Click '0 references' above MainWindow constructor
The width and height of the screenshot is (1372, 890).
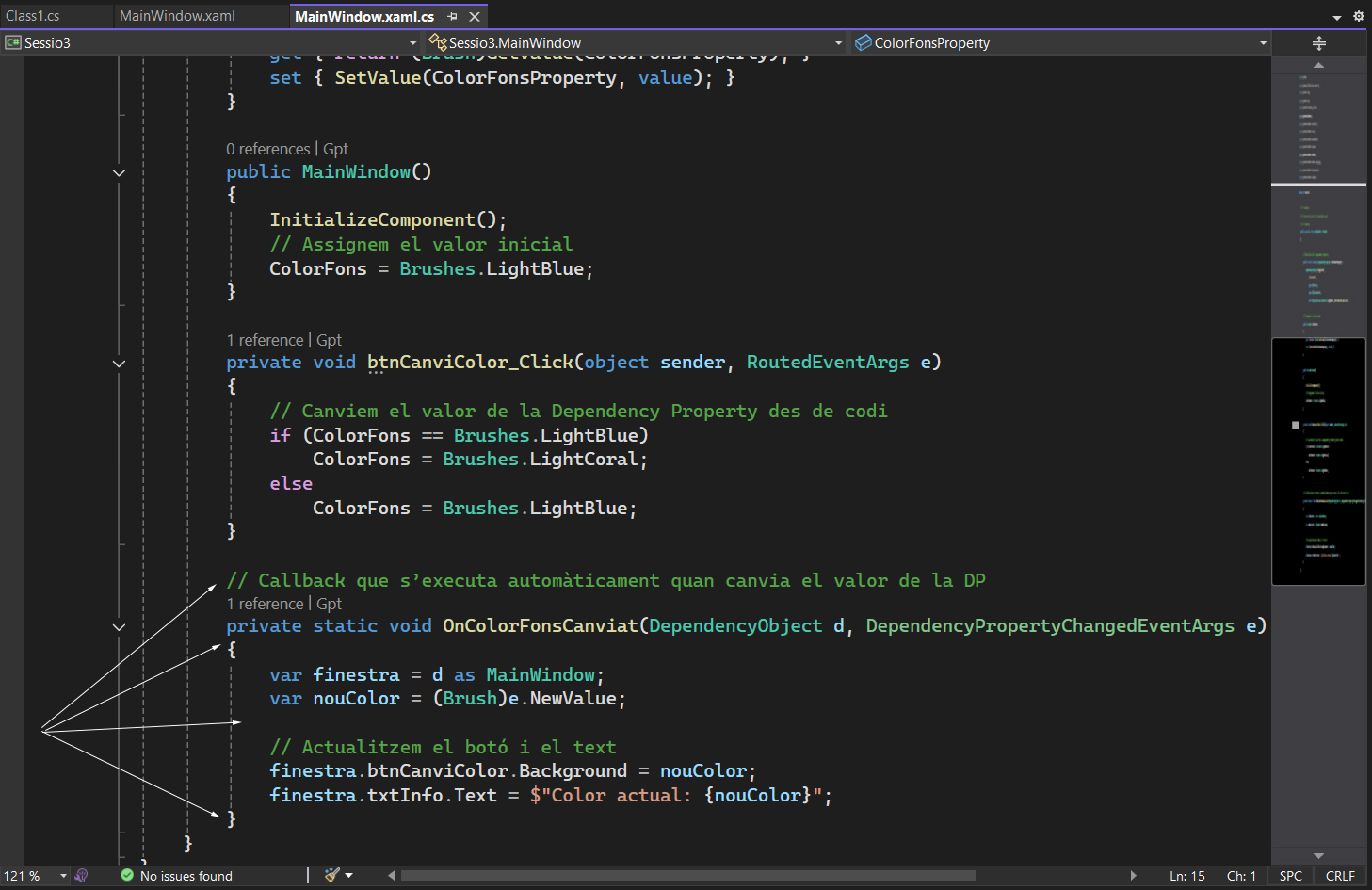point(267,149)
